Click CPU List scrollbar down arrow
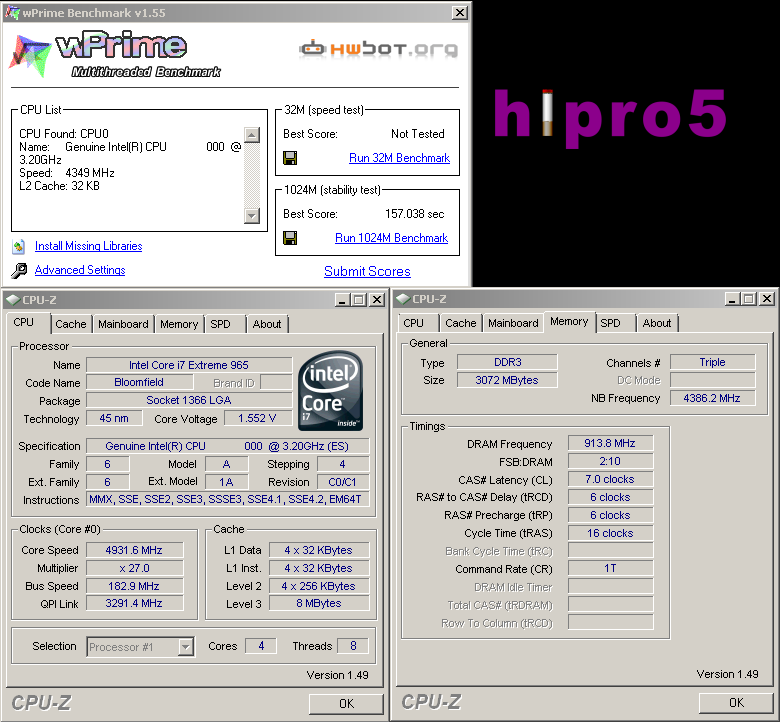Screen dimensions: 780x722 pos(252,215)
